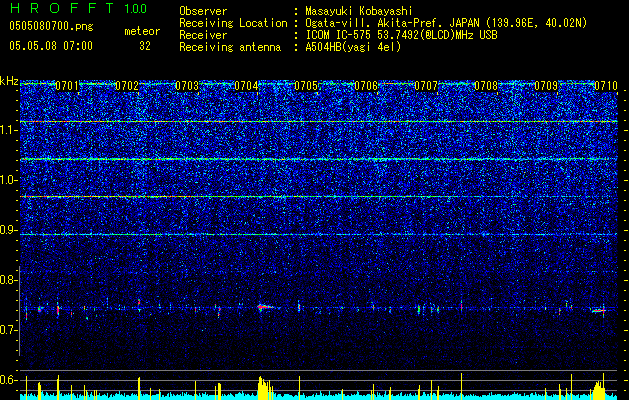Click the 0701 time marker
The width and height of the screenshot is (629, 400).
pos(67,86)
